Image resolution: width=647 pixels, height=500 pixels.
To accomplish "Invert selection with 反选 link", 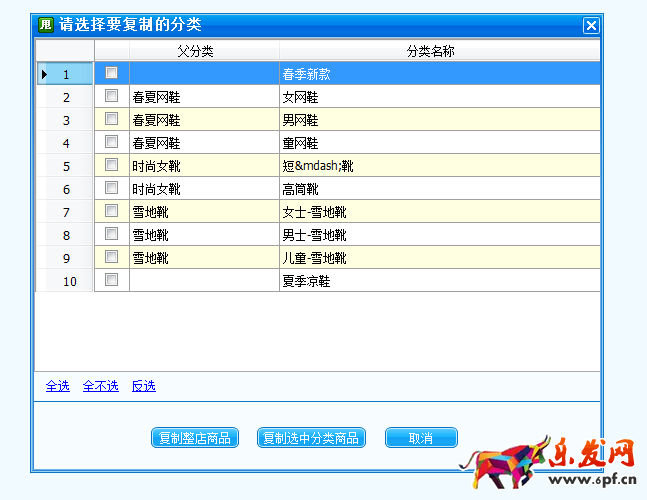I will click(144, 386).
